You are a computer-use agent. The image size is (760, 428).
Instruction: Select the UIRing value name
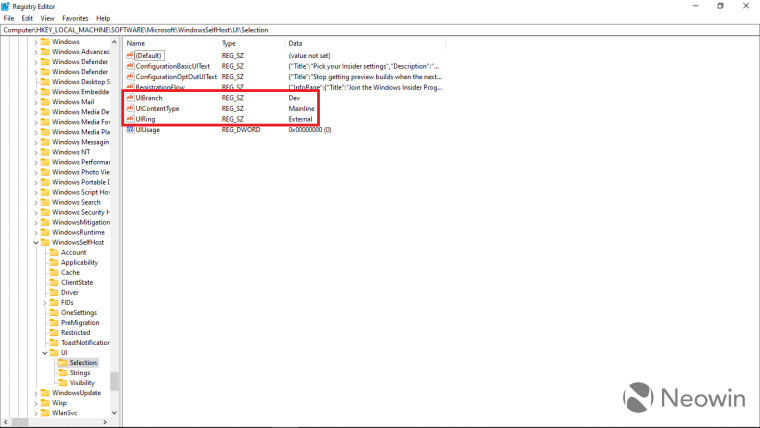point(145,119)
